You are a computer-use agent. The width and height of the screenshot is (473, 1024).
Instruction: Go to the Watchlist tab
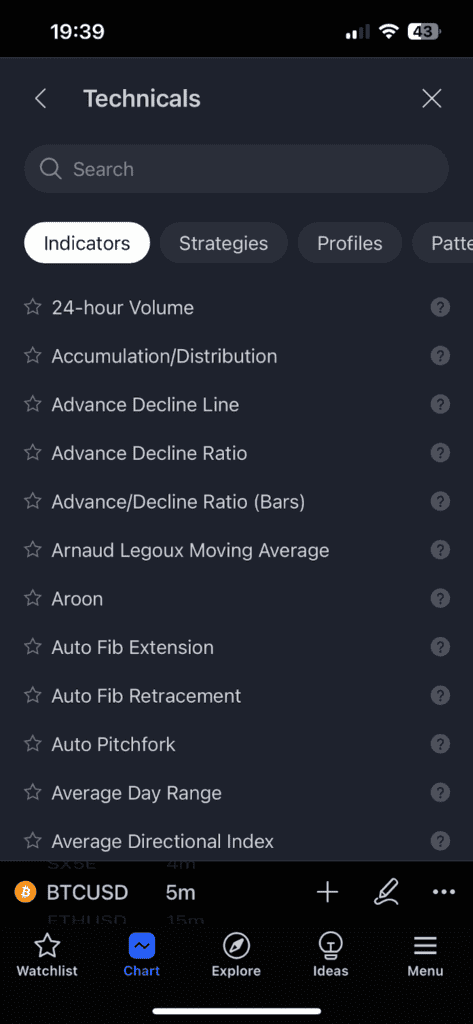[x=47, y=954]
